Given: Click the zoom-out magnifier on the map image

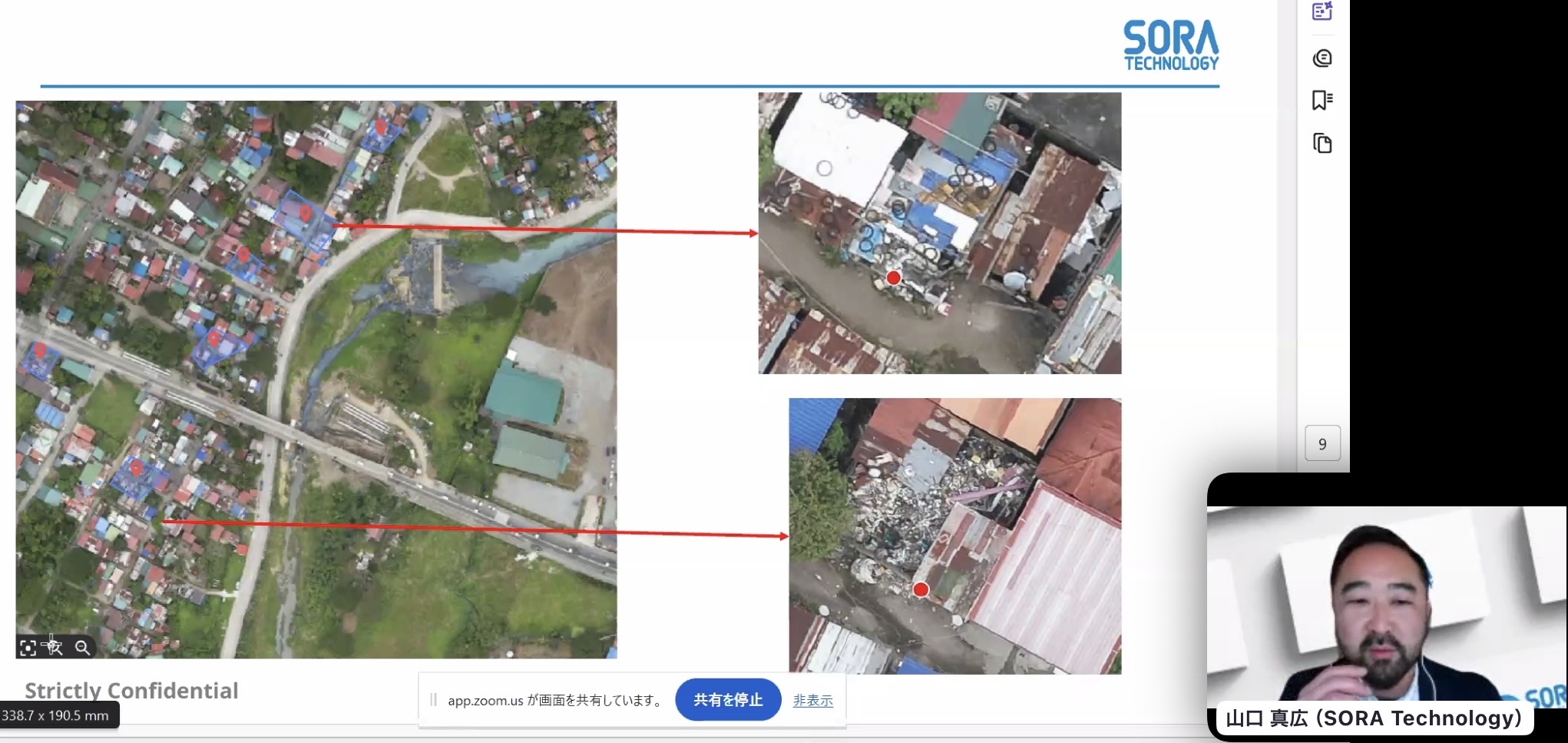Looking at the screenshot, I should coord(82,648).
